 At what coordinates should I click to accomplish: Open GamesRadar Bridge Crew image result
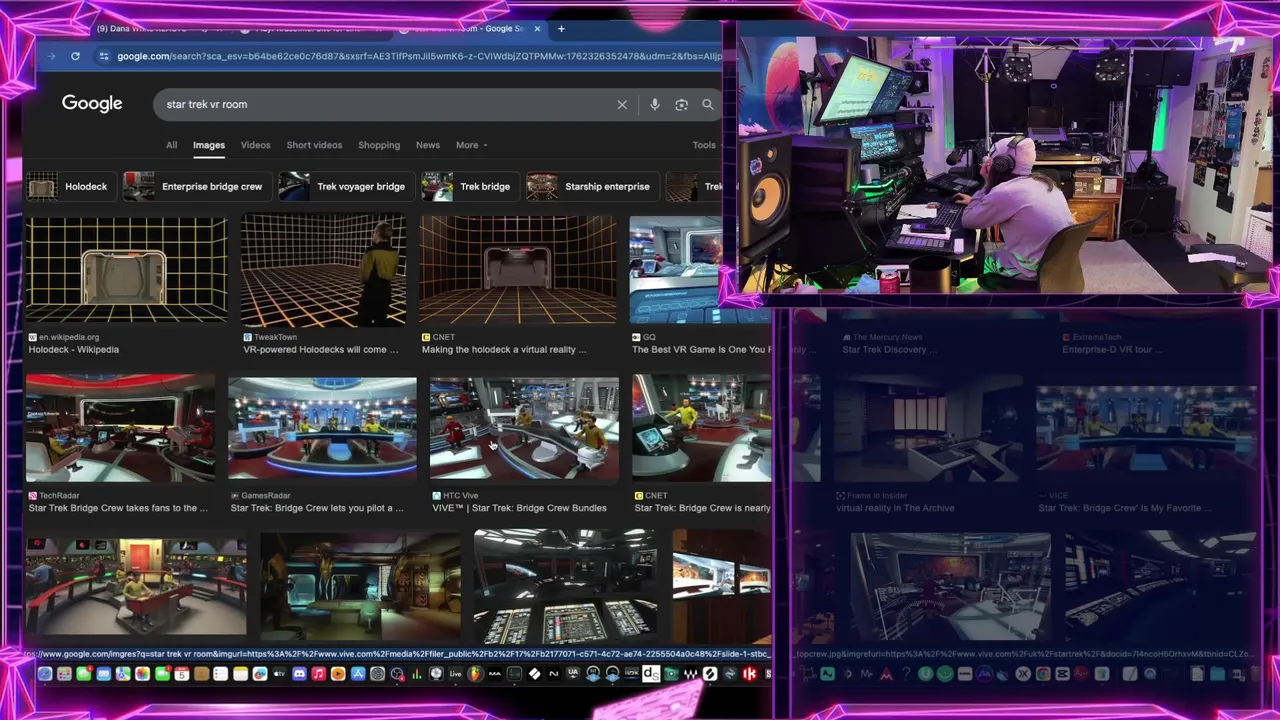(322, 429)
